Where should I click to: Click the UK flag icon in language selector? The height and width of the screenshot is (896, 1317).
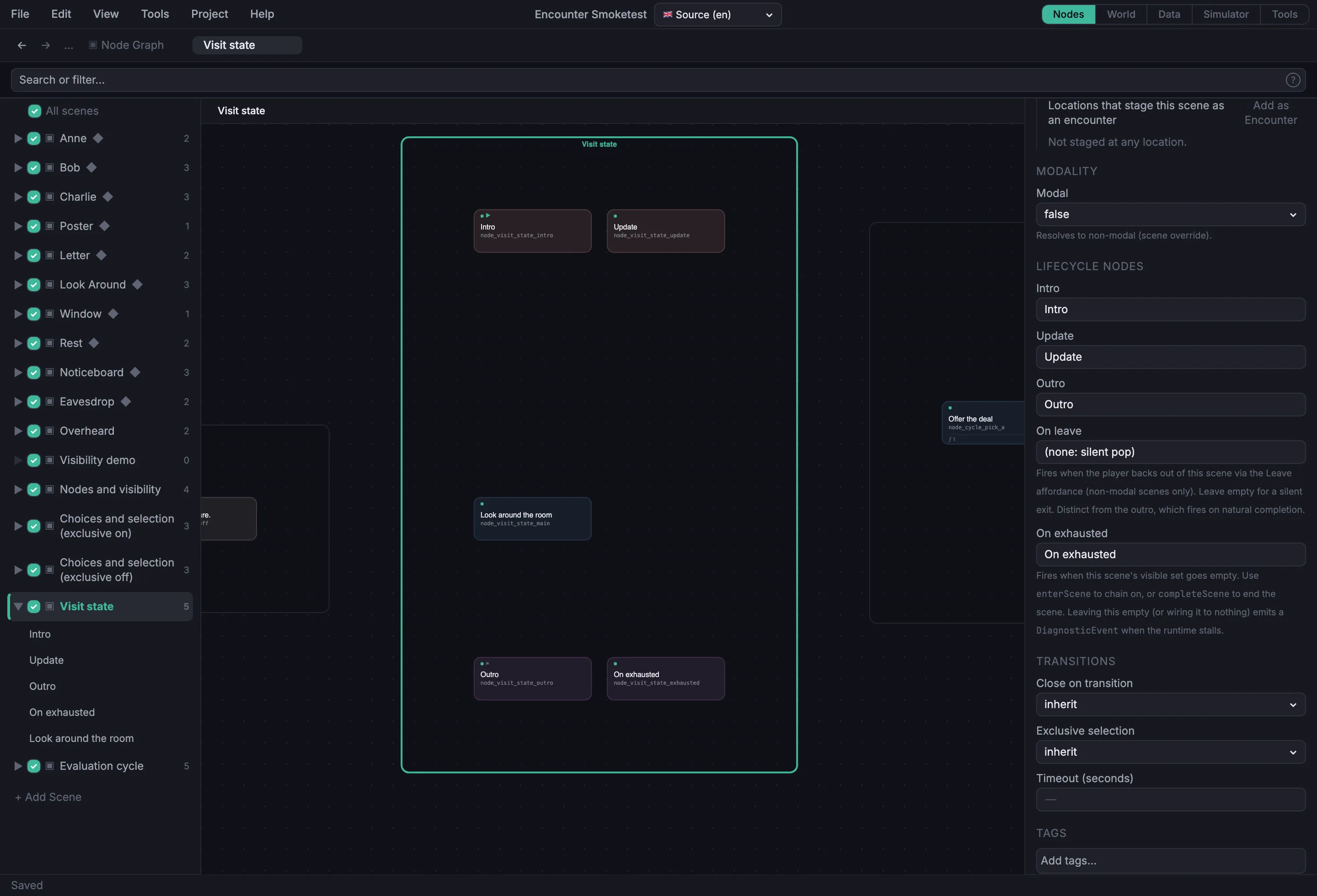[668, 14]
